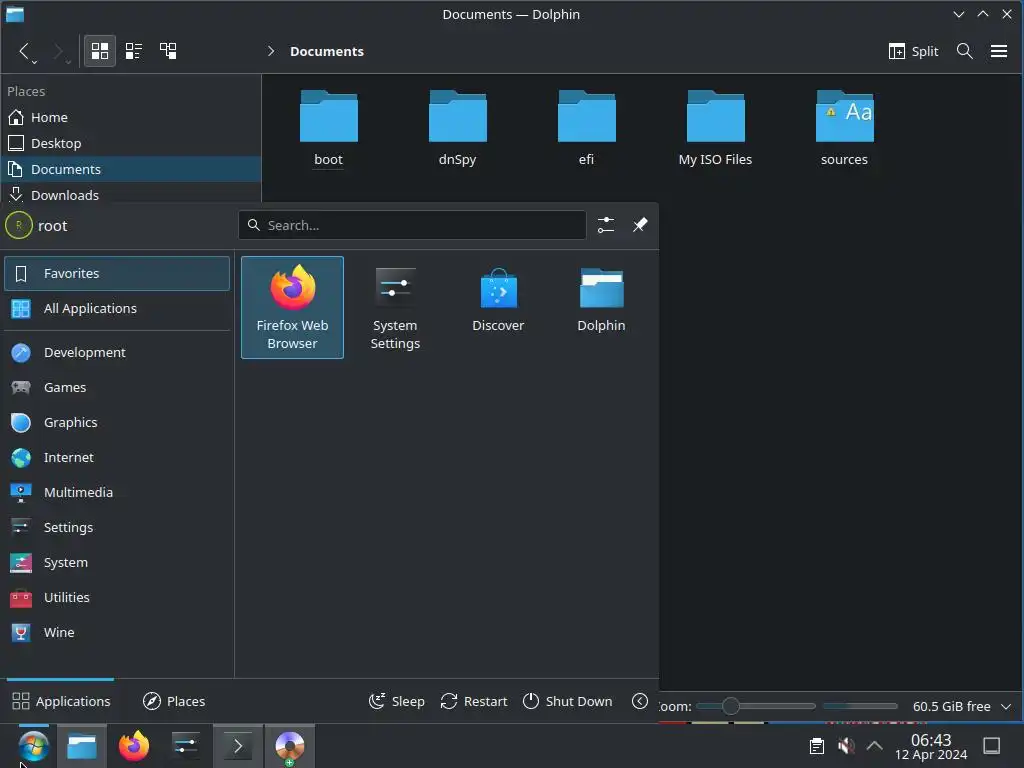The height and width of the screenshot is (768, 1024).
Task: Open the clock showing 06:43
Action: click(931, 746)
